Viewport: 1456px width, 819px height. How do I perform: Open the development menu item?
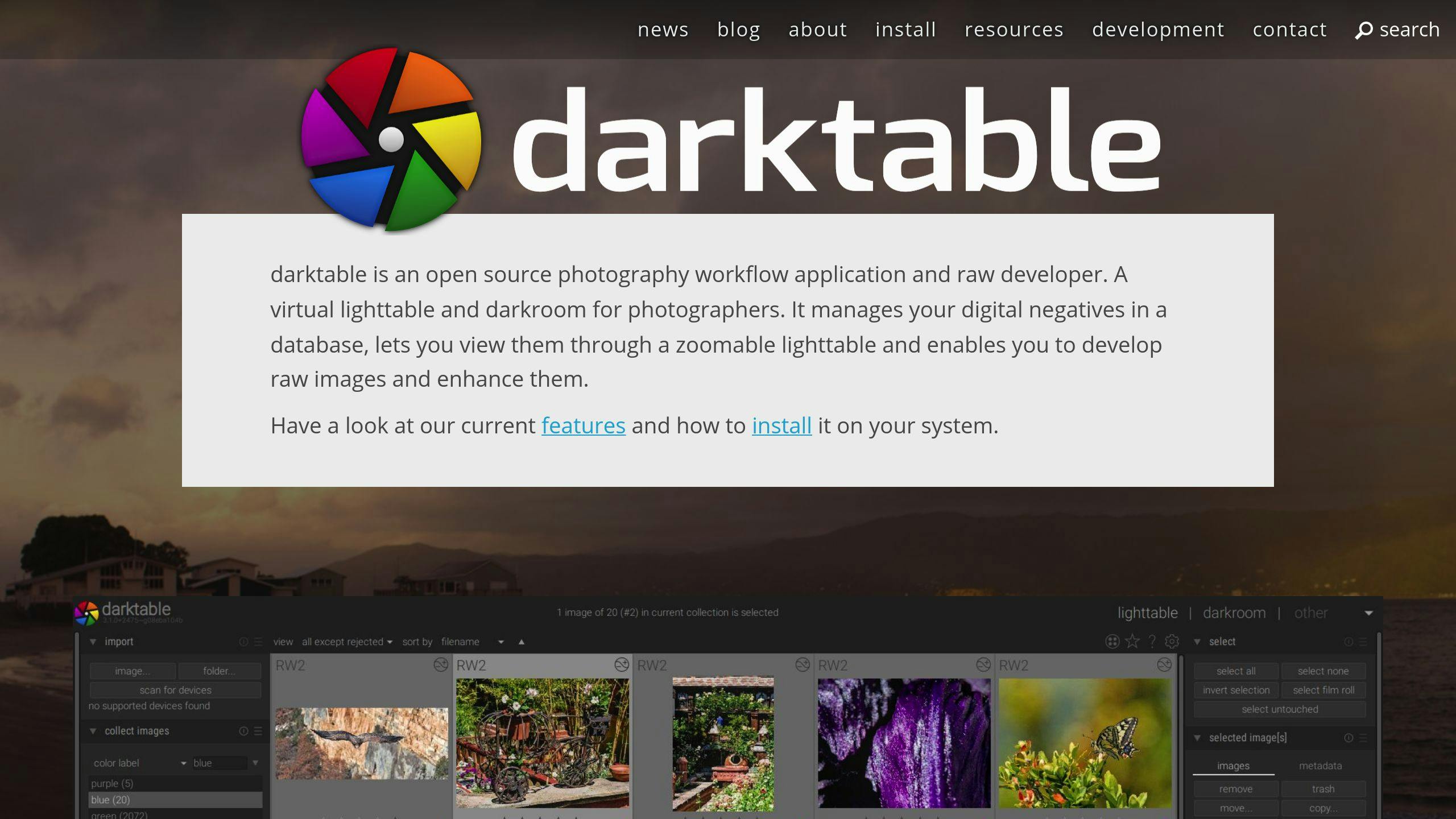pyautogui.click(x=1157, y=30)
